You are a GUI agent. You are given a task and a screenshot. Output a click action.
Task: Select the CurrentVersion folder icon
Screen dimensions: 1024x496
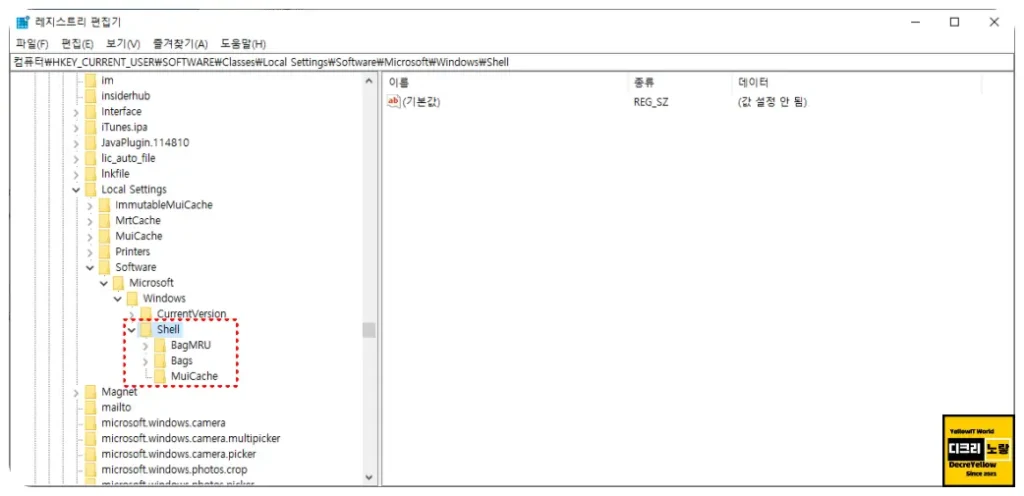tap(146, 314)
